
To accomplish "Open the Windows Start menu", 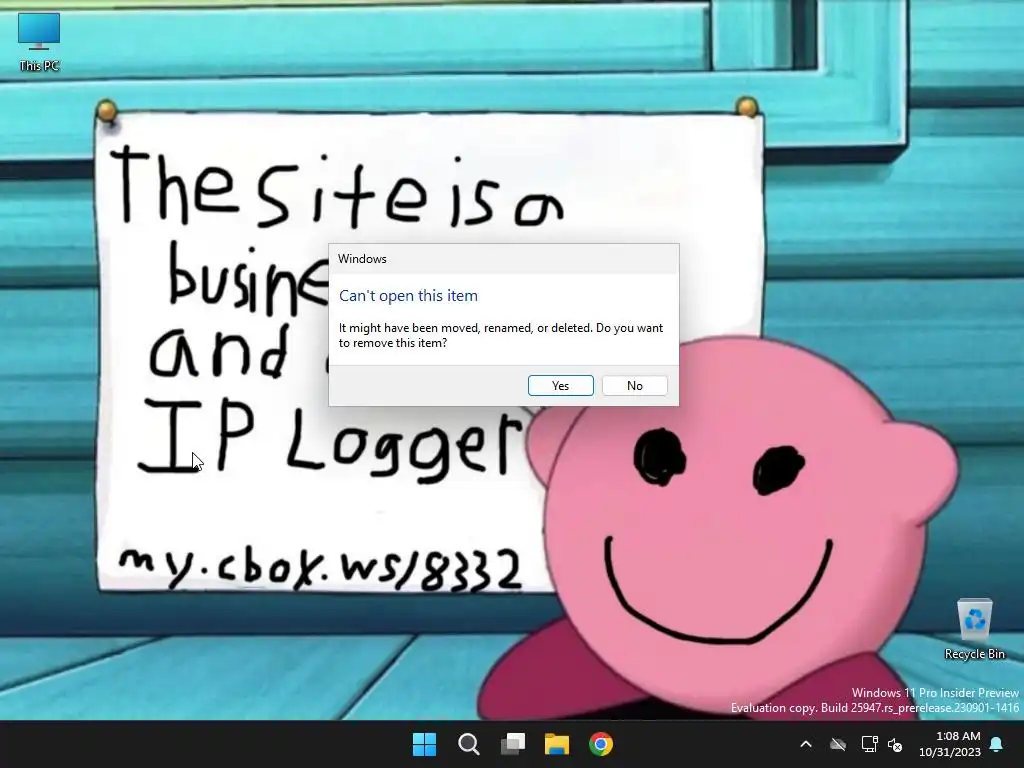I will (x=424, y=744).
